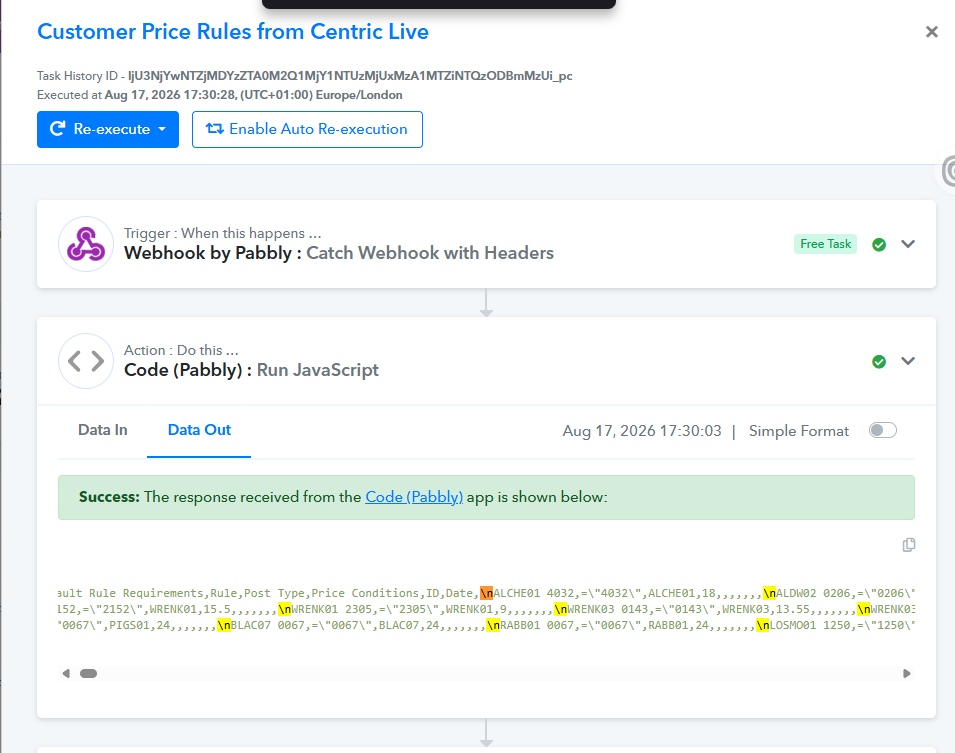
Task: Click Enable Auto Re-execution button
Action: click(307, 129)
